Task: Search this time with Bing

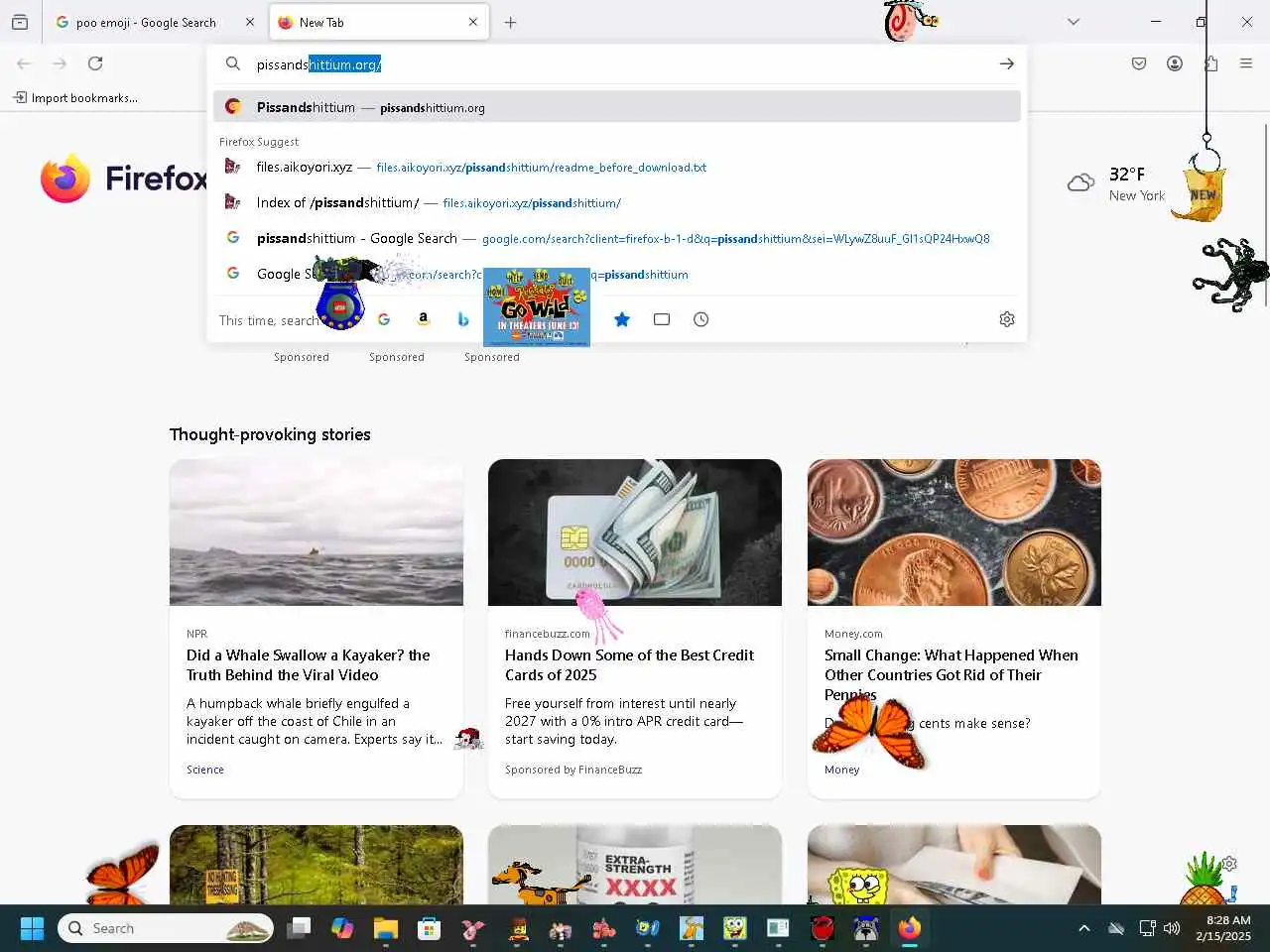Action: click(x=462, y=319)
